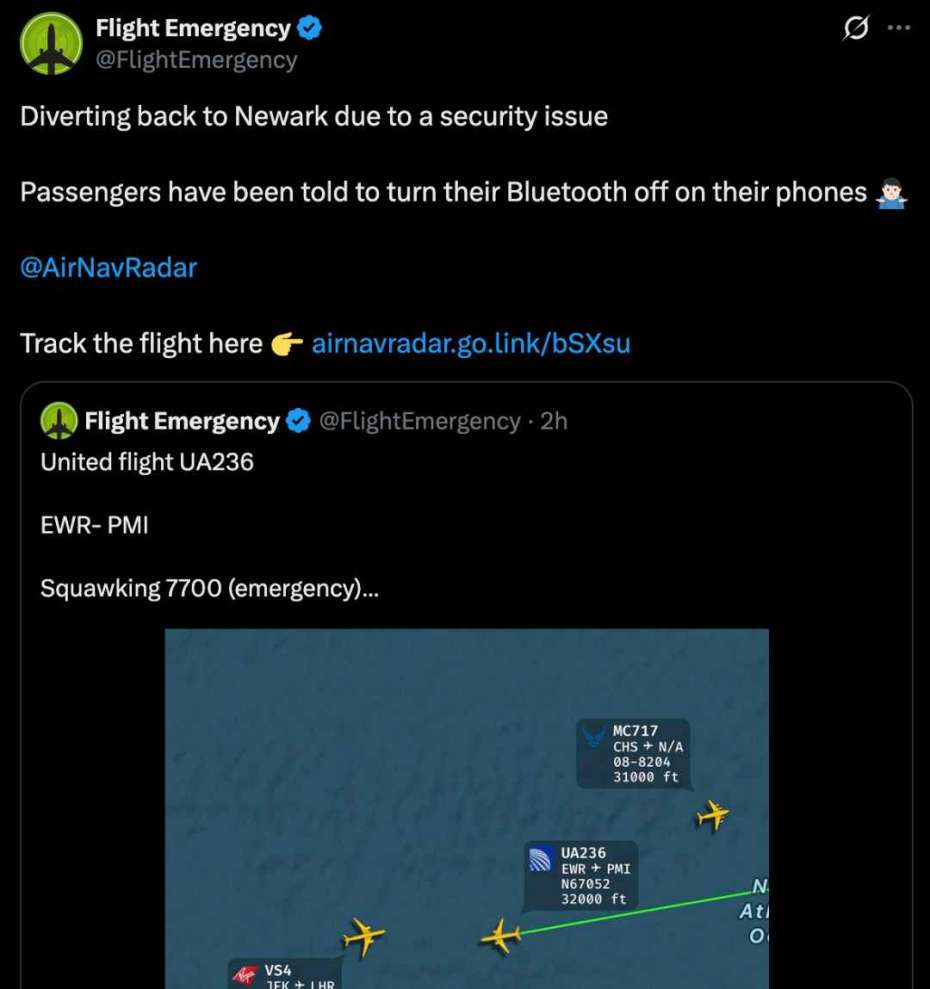Open the airnavradar.go.link/bSXsu link
This screenshot has width=930, height=989.
[471, 343]
